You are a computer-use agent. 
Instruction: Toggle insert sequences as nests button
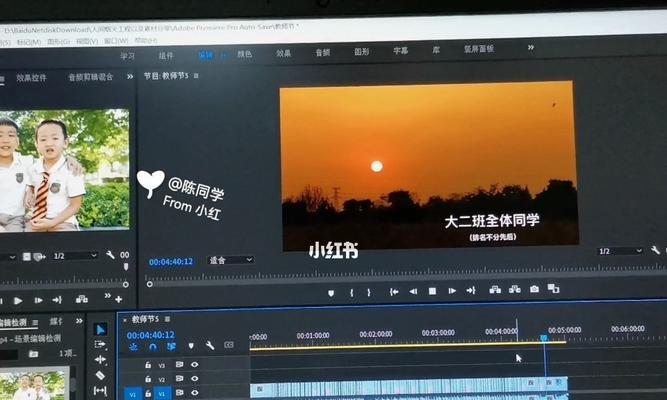(134, 347)
